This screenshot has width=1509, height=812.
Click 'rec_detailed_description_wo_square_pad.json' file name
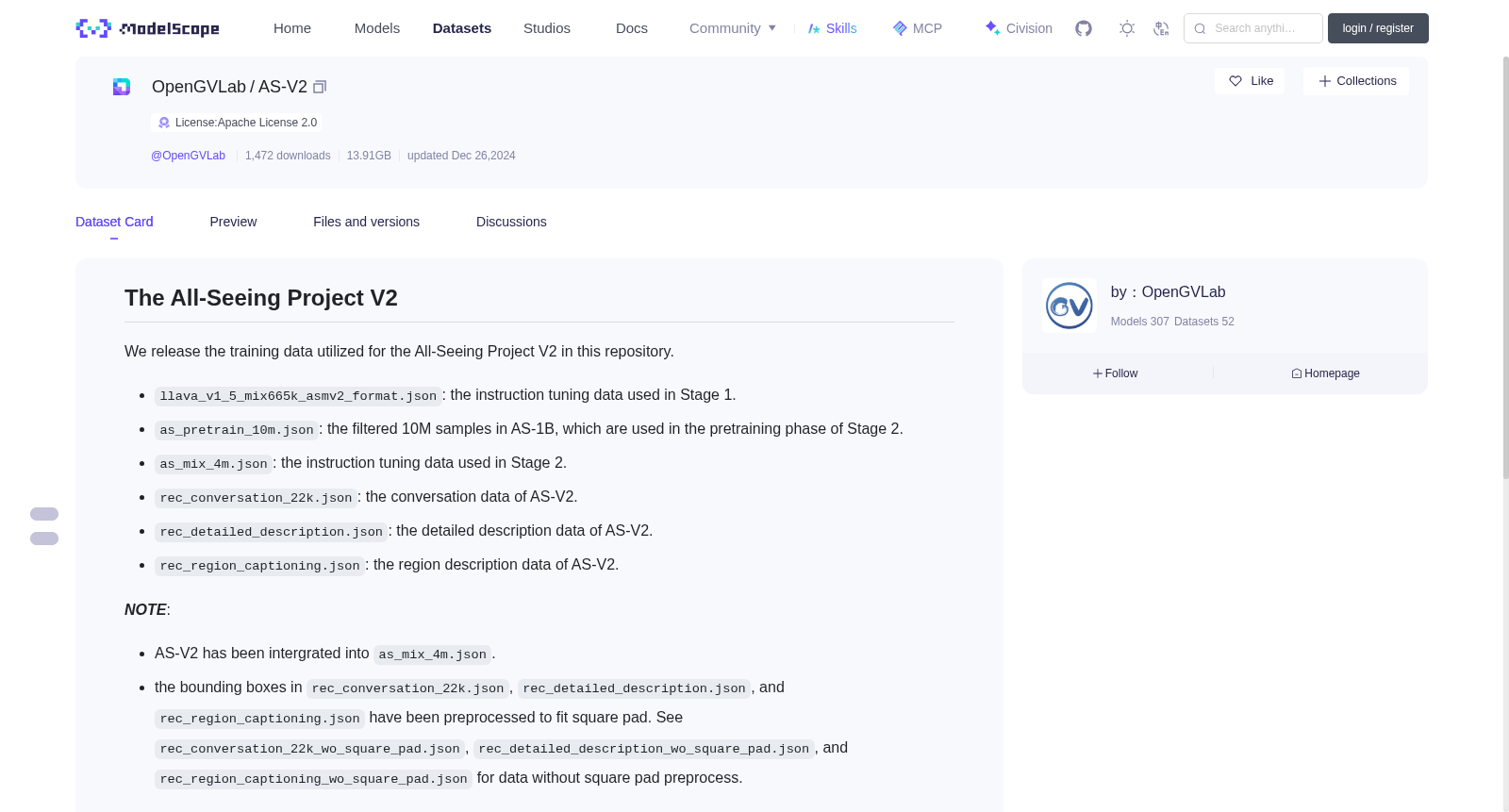[644, 749]
